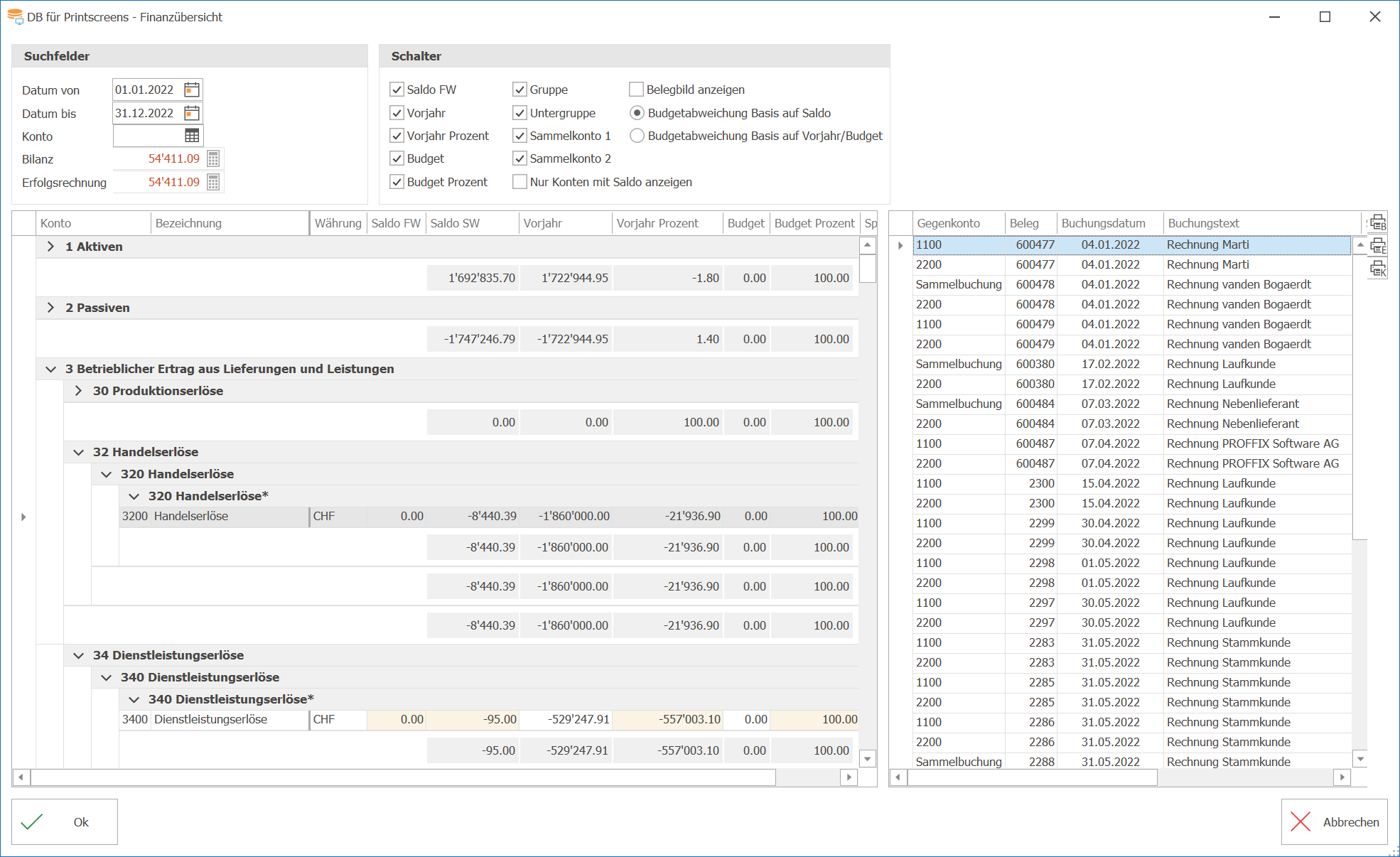The height and width of the screenshot is (857, 1400).
Task: Collapse the 340 Dienstleistungserlöse* node
Action: 134,699
